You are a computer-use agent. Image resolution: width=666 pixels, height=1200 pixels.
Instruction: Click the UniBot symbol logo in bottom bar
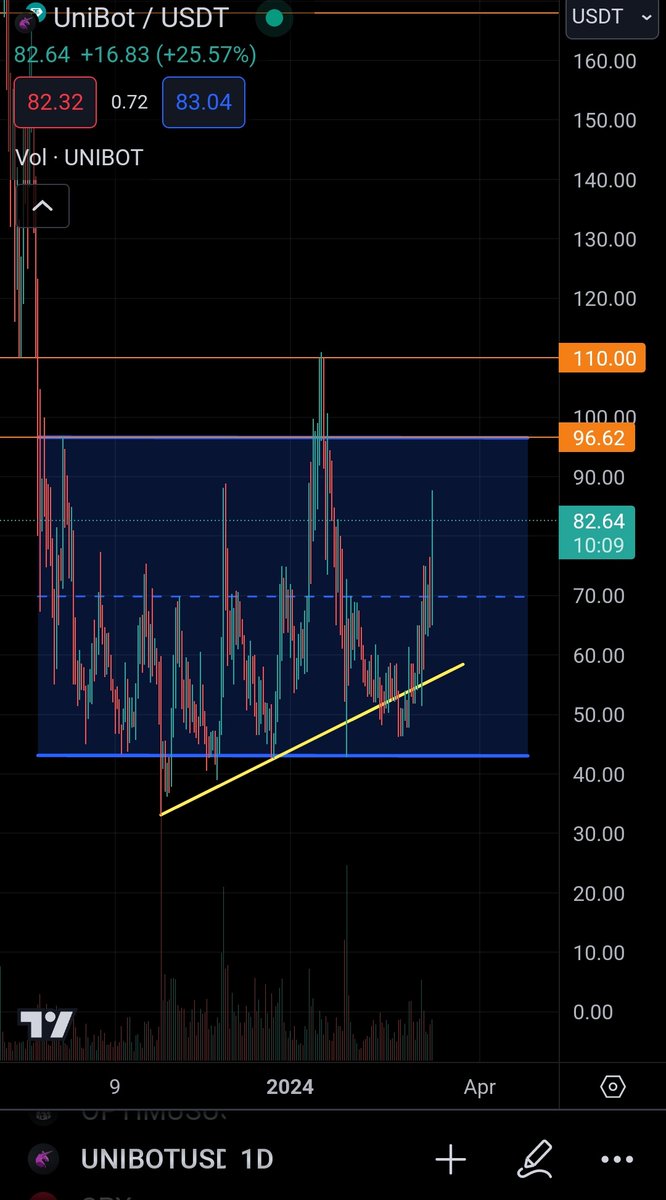pos(43,1160)
